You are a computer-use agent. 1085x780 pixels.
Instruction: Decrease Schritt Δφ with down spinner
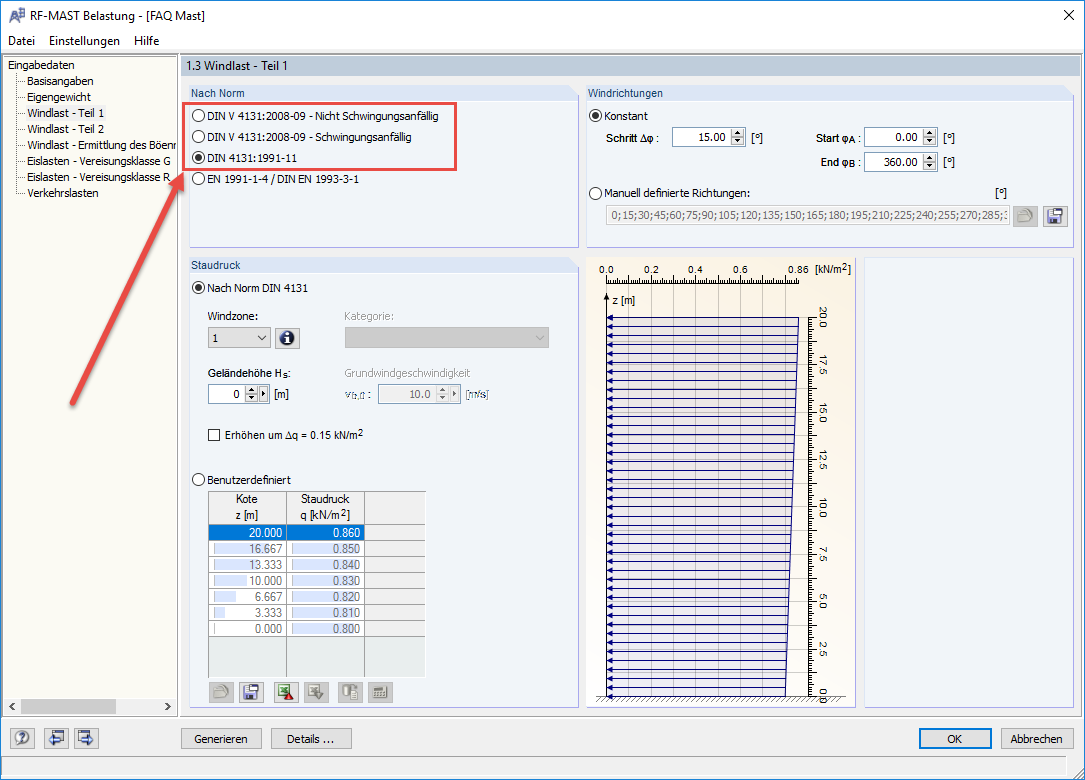(738, 141)
